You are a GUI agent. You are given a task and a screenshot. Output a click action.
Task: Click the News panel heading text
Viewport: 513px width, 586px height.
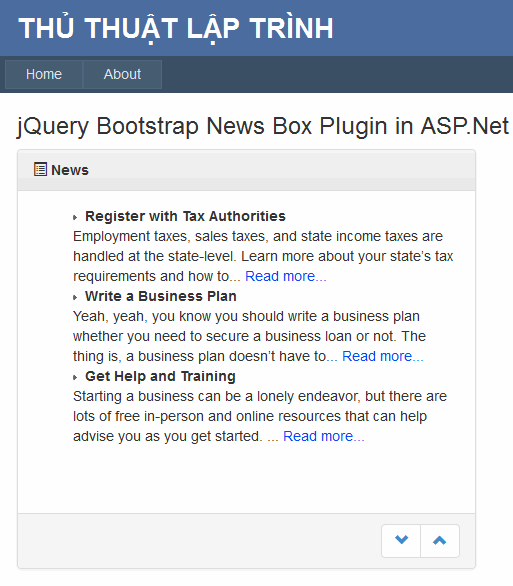tap(70, 170)
